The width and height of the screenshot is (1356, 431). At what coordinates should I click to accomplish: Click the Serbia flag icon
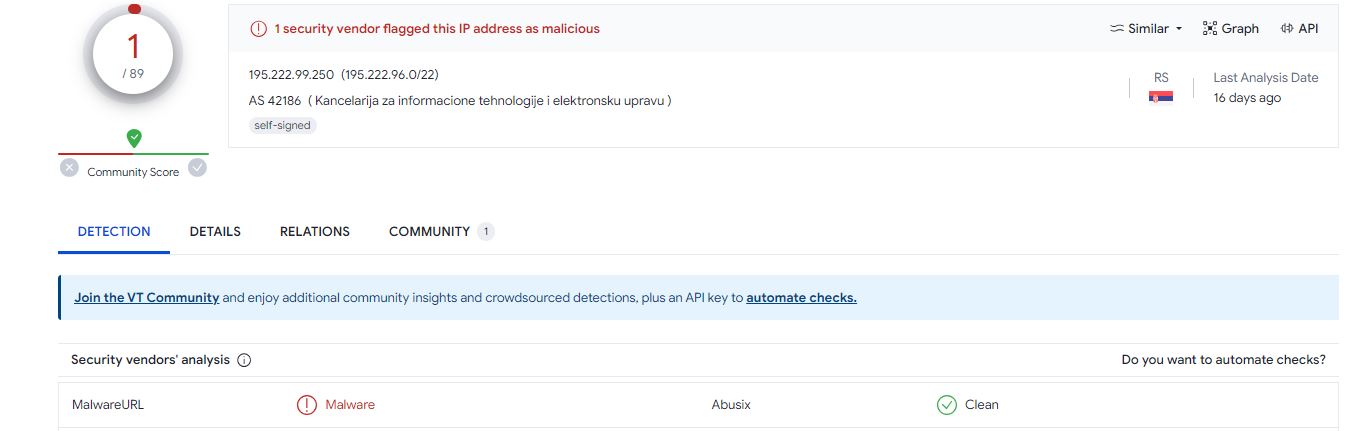pos(1161,96)
